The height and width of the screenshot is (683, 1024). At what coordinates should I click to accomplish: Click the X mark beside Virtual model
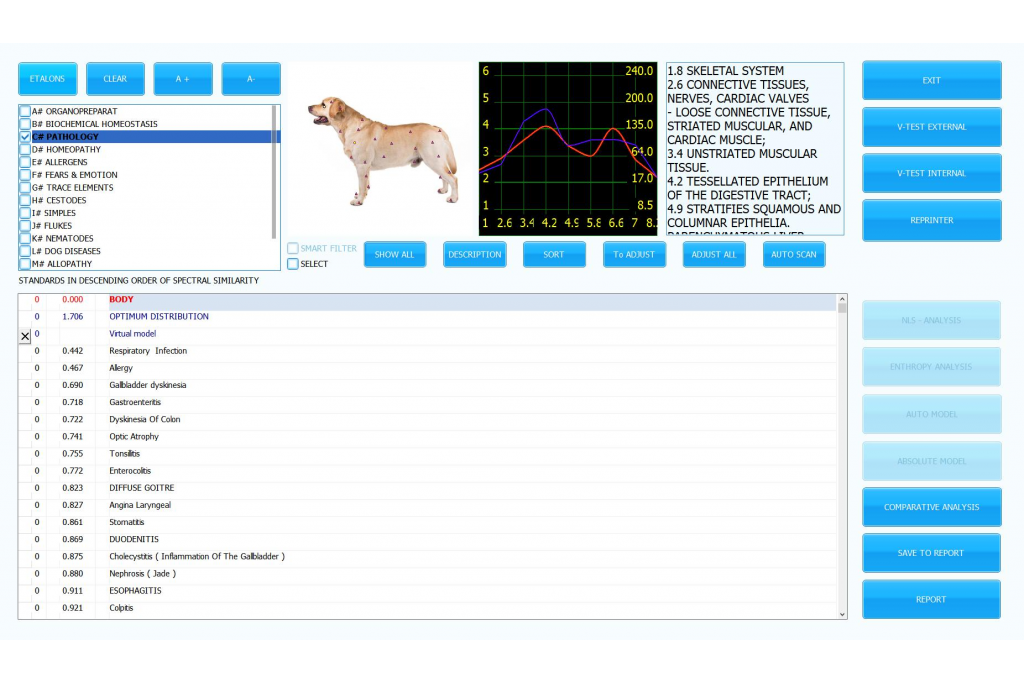tap(25, 336)
